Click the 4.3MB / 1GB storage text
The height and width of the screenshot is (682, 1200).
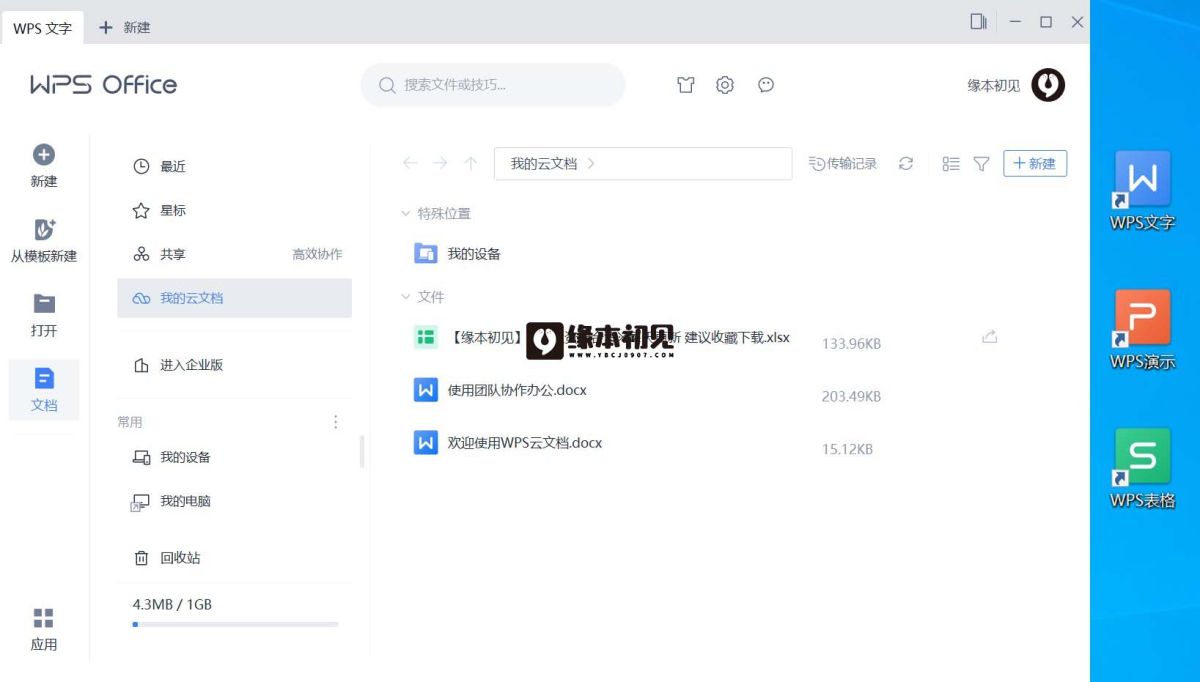point(172,604)
